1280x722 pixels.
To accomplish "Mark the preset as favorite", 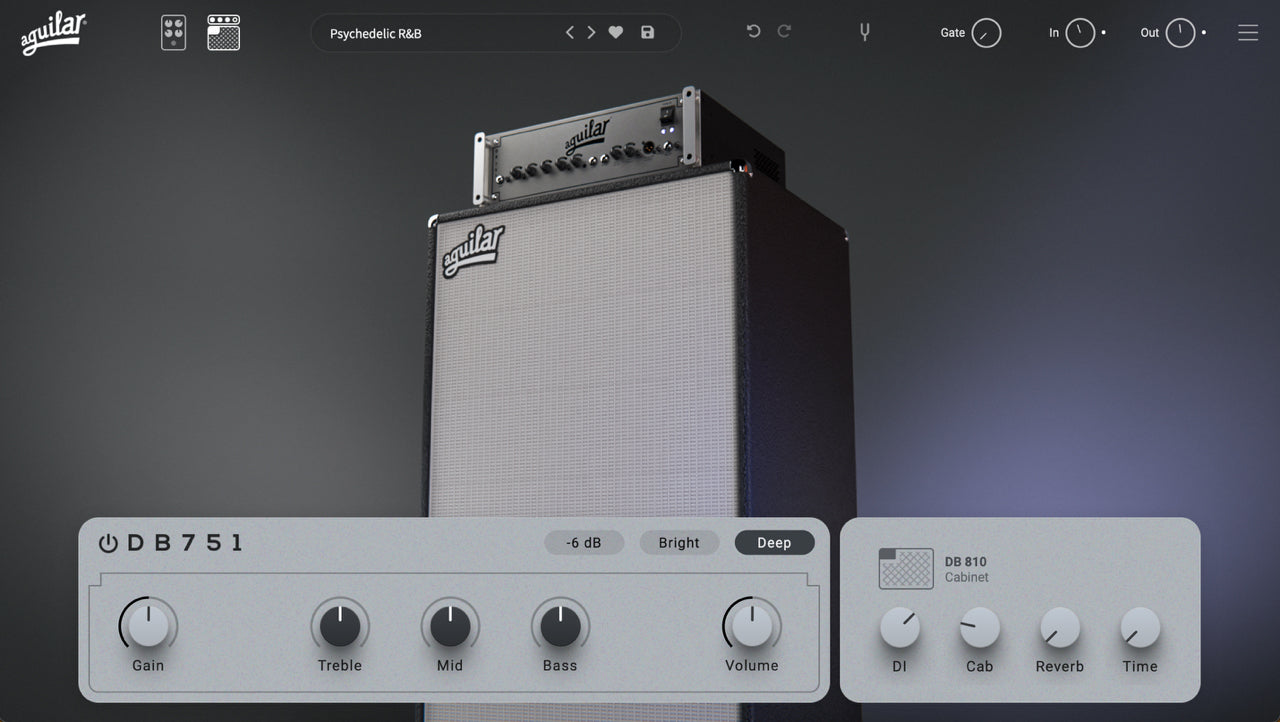I will (615, 32).
